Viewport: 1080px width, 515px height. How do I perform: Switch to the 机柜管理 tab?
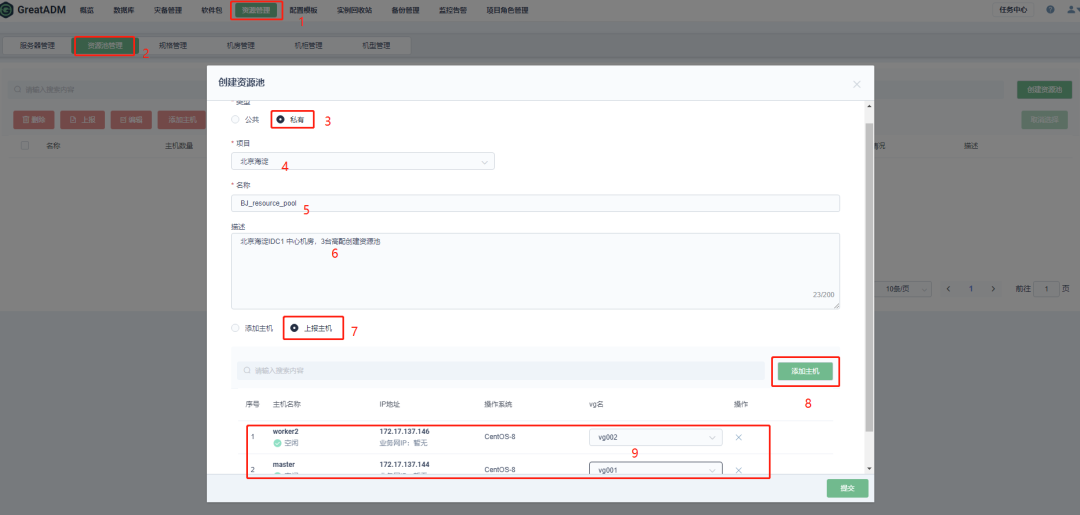[309, 46]
